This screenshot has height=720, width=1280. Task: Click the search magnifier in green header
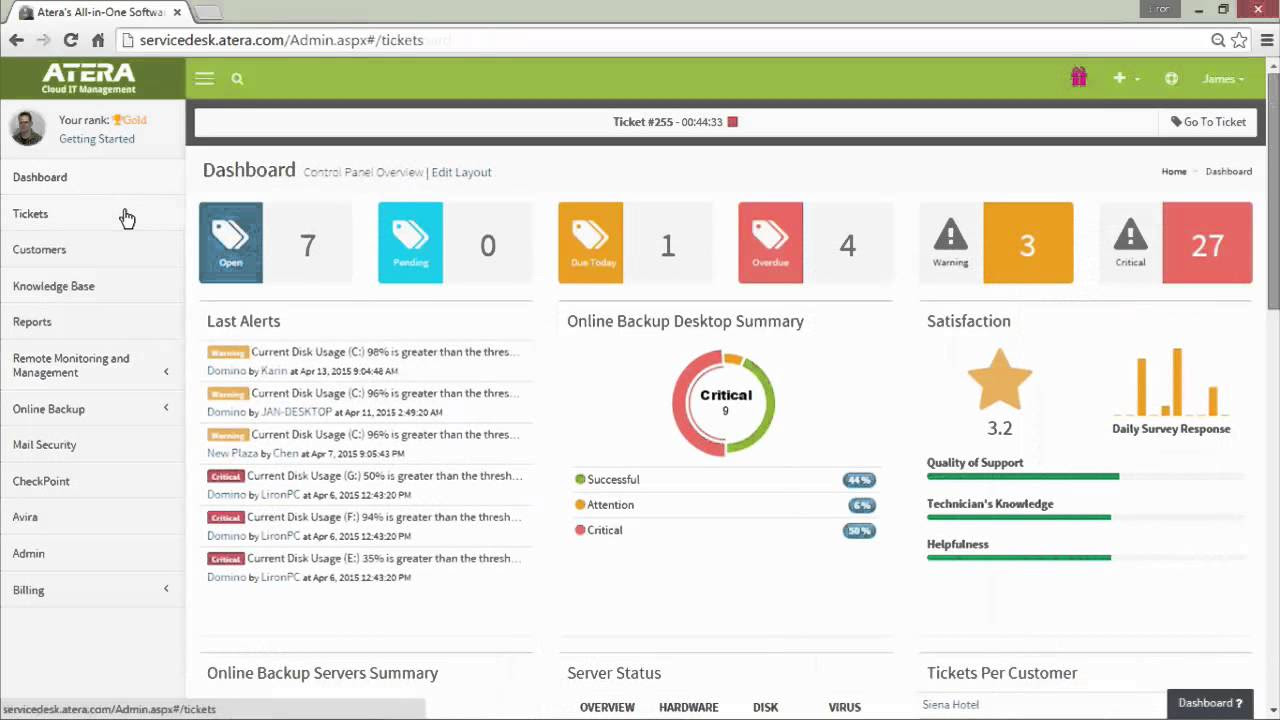(237, 79)
